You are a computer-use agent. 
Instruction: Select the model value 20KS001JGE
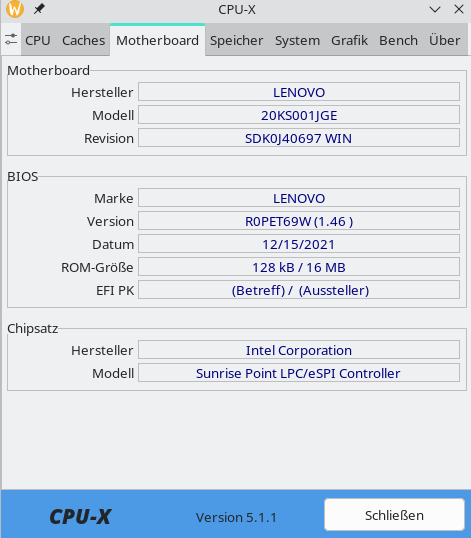[x=299, y=115]
